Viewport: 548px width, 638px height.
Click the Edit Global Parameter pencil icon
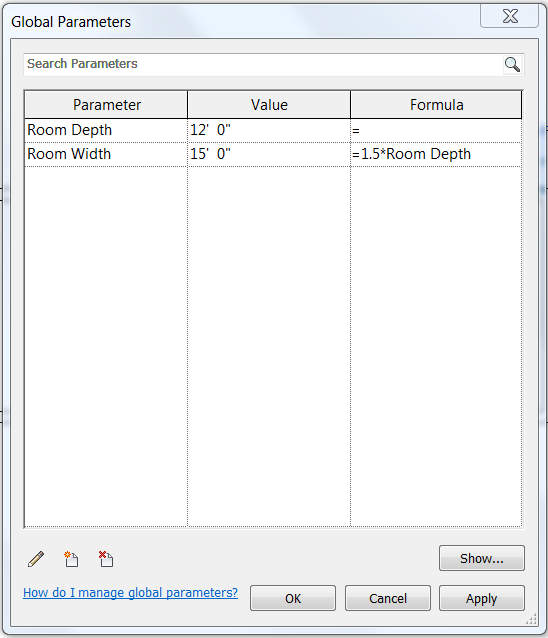36,559
